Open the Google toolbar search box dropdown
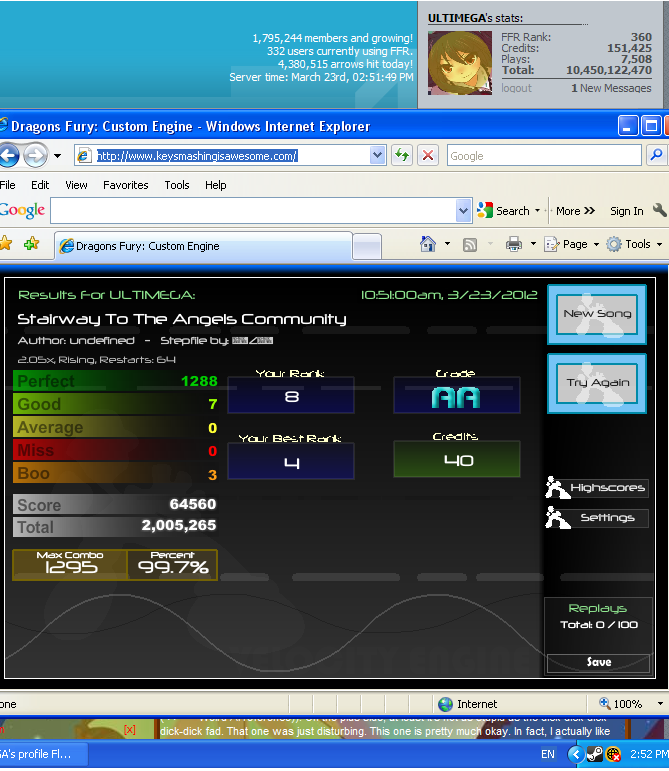 (463, 211)
